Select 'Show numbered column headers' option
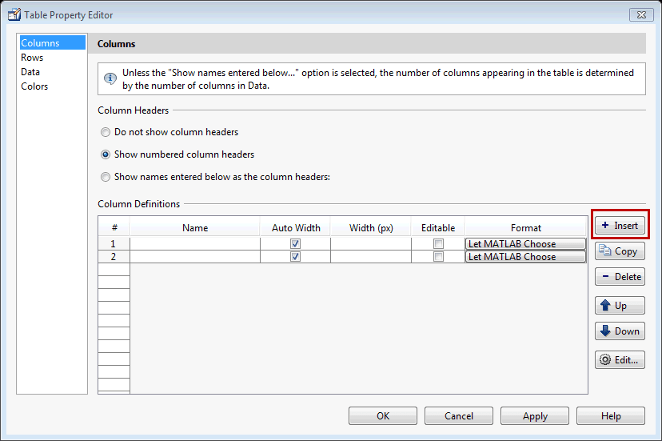This screenshot has width=662, height=441. click(106, 155)
